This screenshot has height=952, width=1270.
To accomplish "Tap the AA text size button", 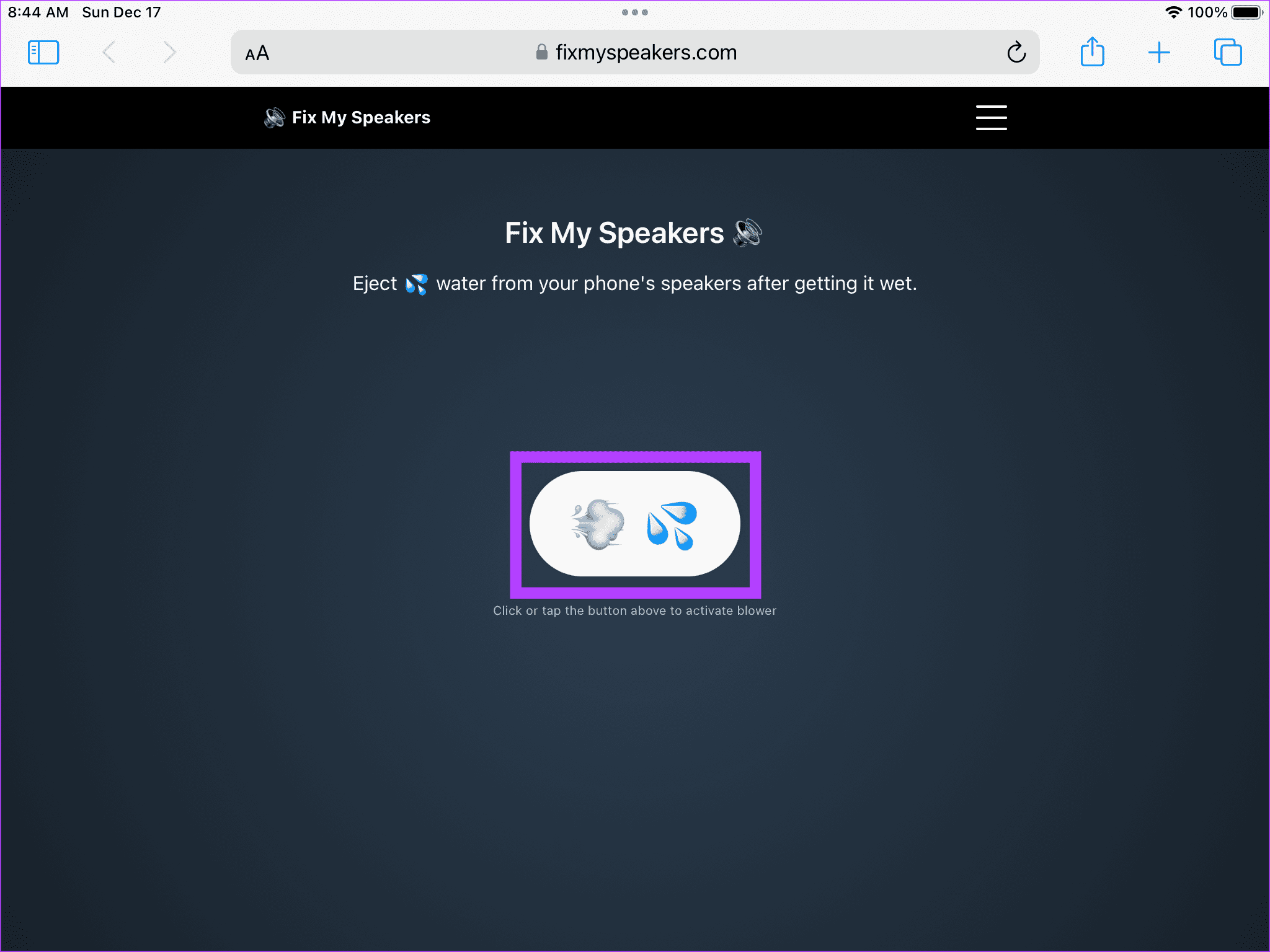I will coord(258,53).
